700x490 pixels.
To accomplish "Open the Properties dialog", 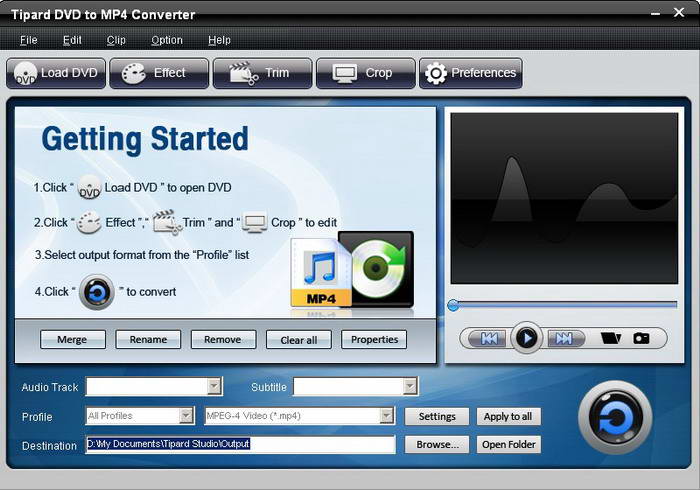I will [x=374, y=340].
